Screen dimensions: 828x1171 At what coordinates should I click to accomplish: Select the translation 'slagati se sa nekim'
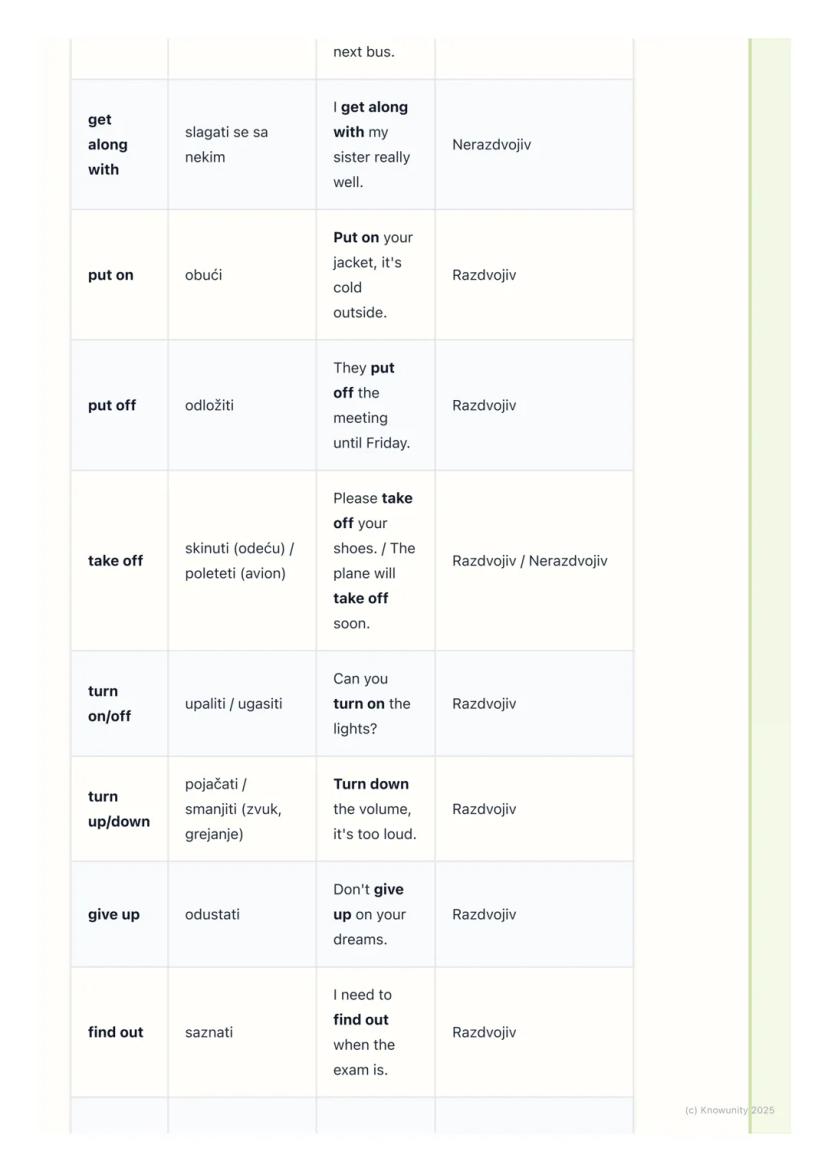[226, 145]
